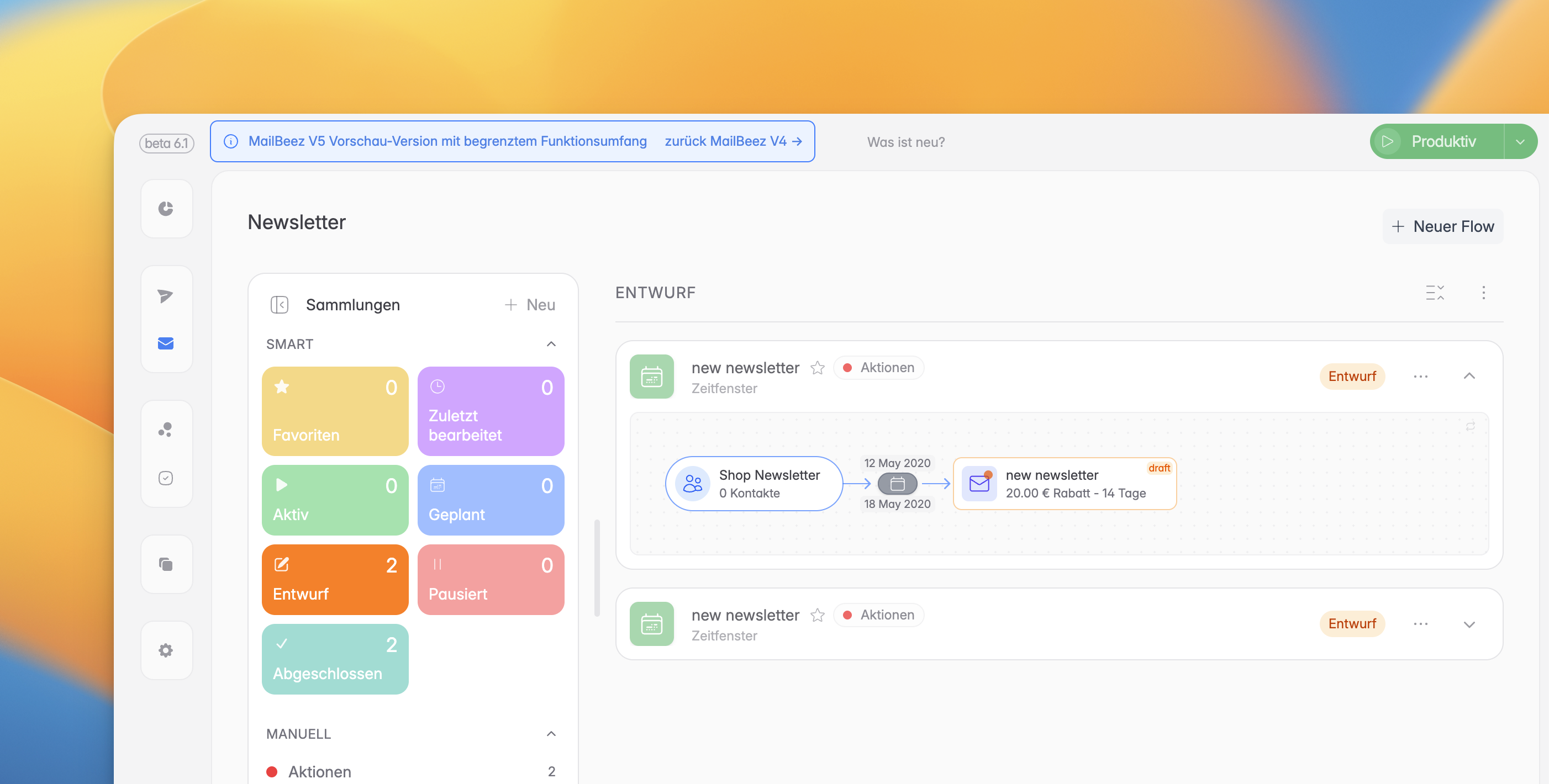Open the Produktiv dropdown arrow
The height and width of the screenshot is (784, 1549).
(x=1520, y=142)
